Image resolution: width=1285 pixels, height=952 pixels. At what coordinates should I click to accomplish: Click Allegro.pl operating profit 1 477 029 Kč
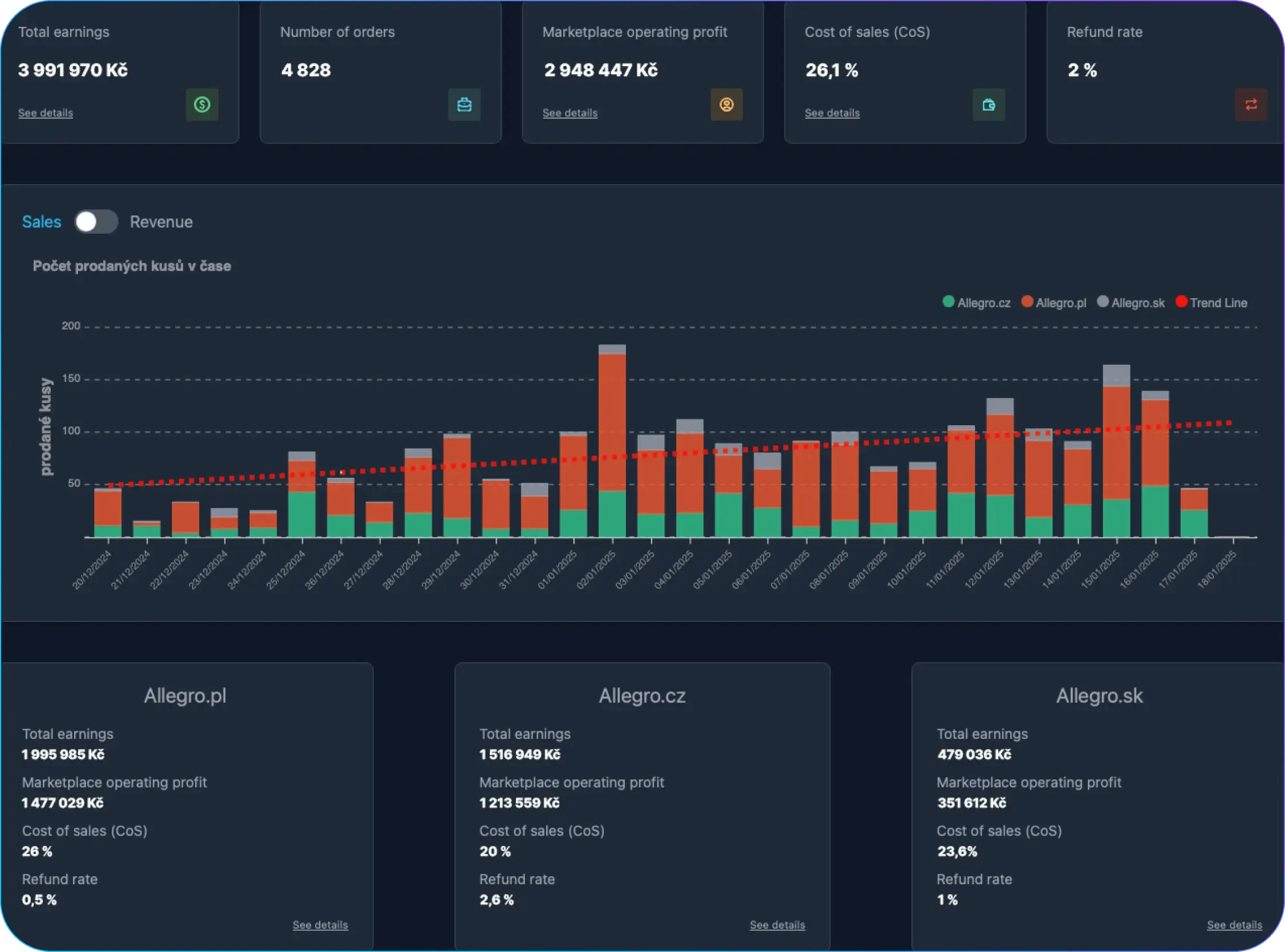point(63,803)
